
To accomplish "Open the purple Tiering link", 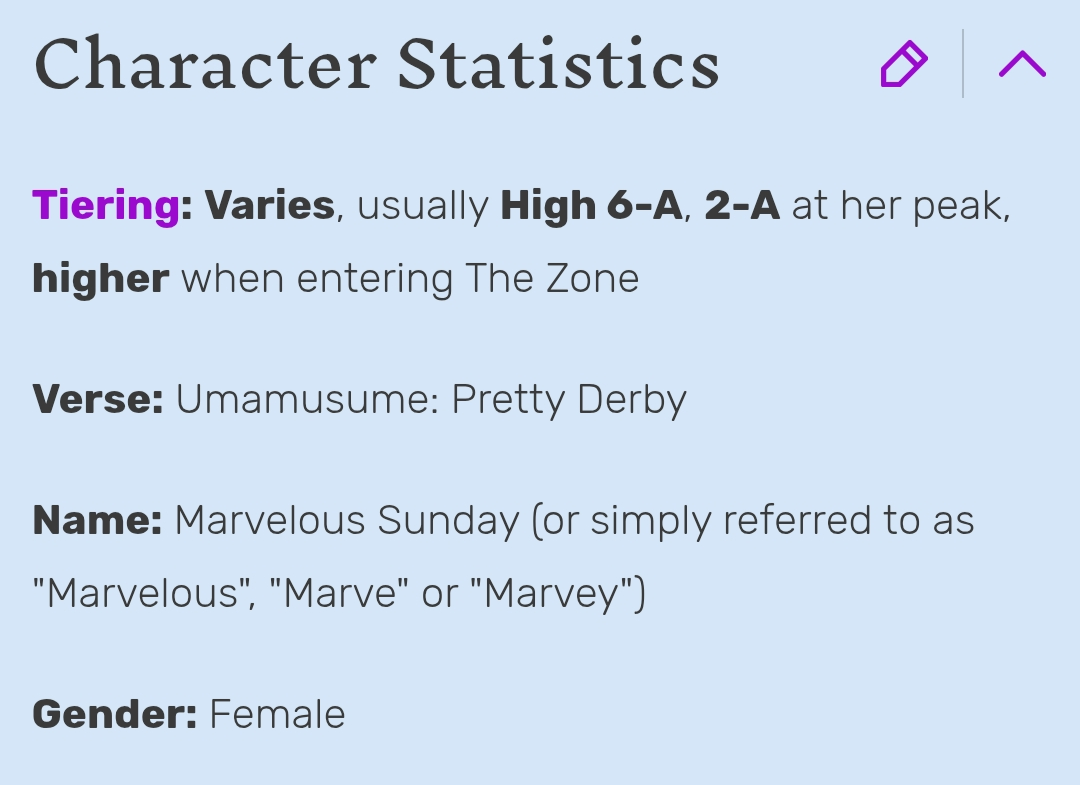I will [x=107, y=205].
